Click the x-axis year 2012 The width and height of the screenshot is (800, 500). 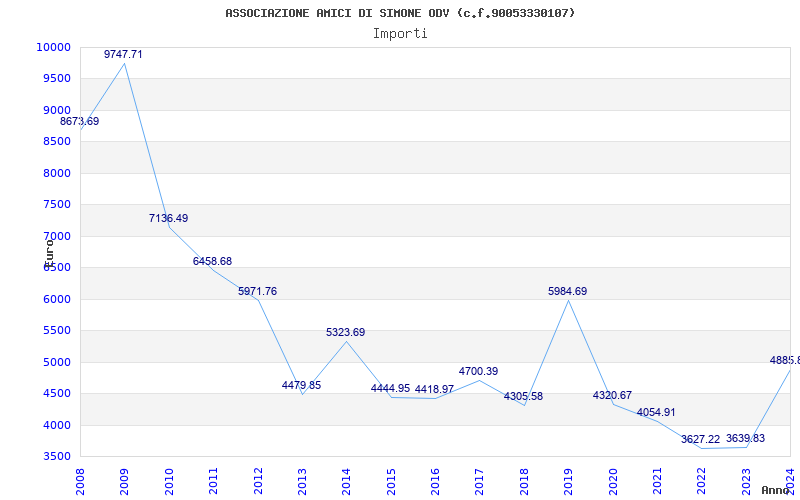point(258,481)
